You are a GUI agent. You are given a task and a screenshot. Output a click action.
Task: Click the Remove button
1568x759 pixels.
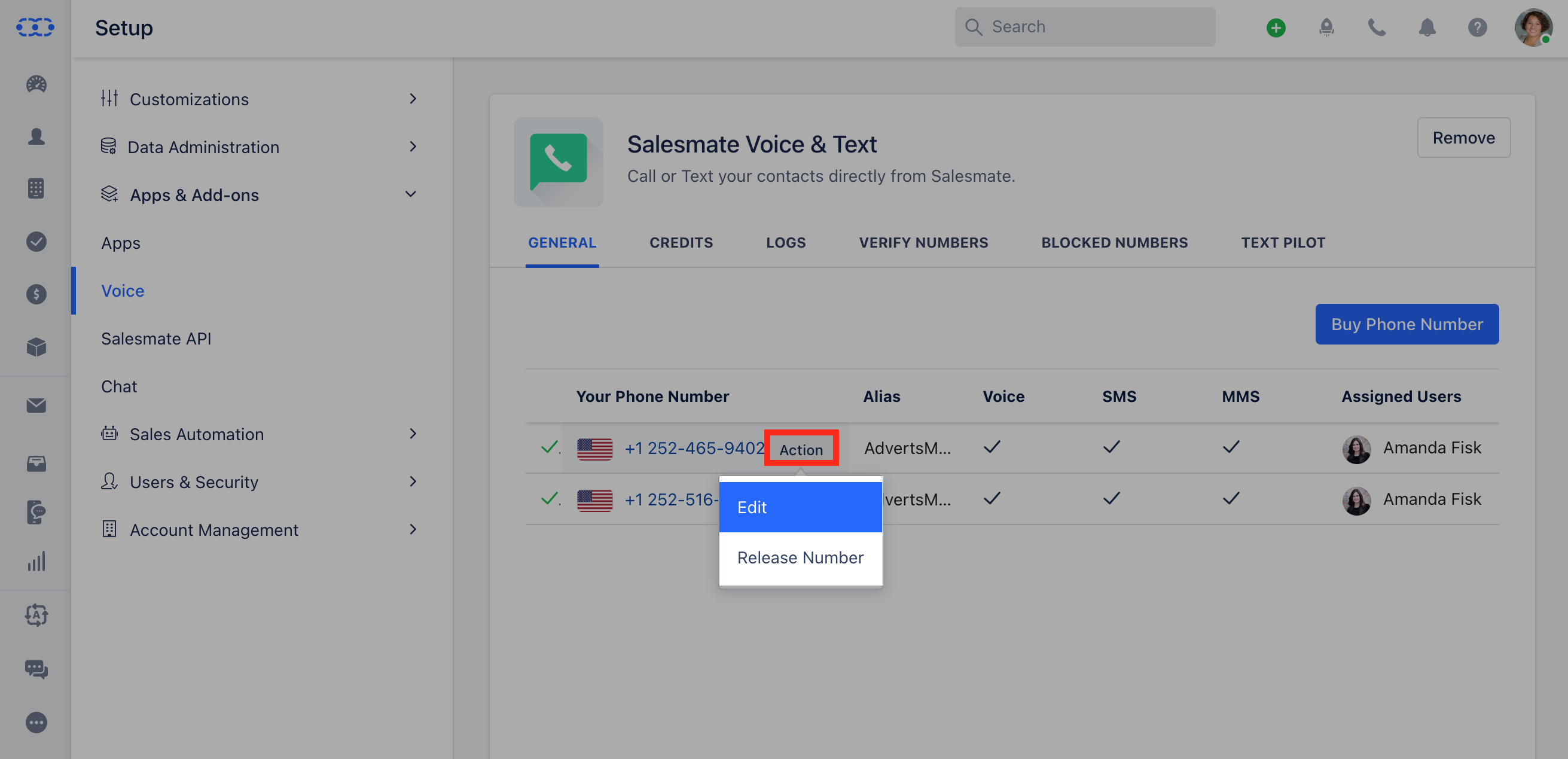tap(1463, 138)
